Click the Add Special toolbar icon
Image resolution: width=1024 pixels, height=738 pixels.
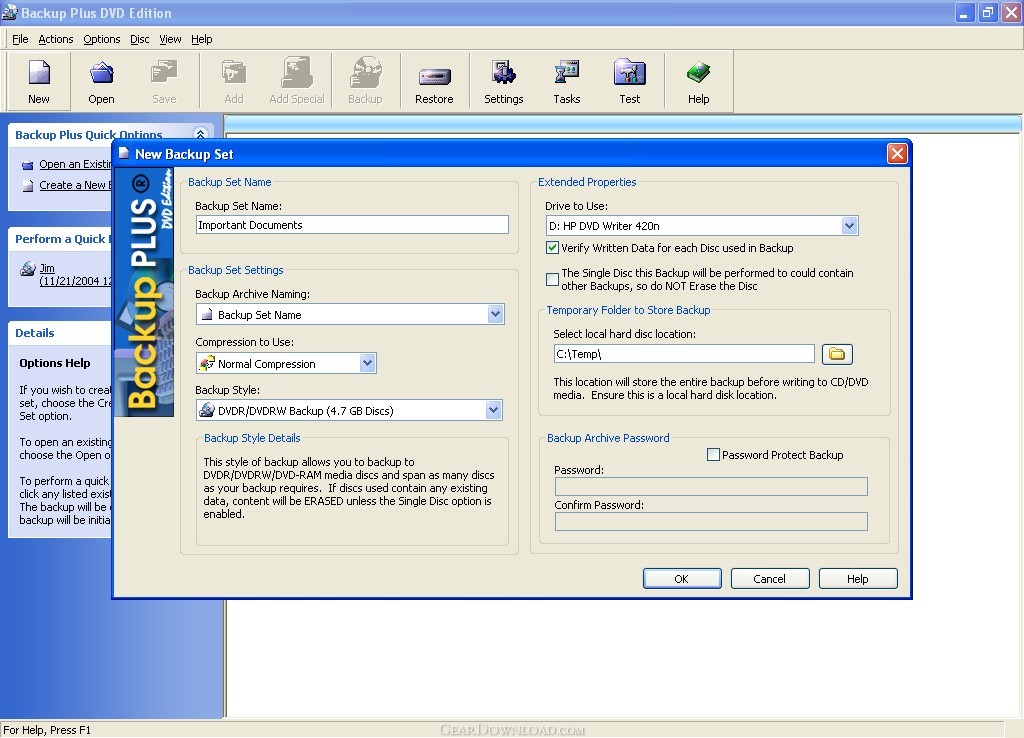pyautogui.click(x=297, y=82)
